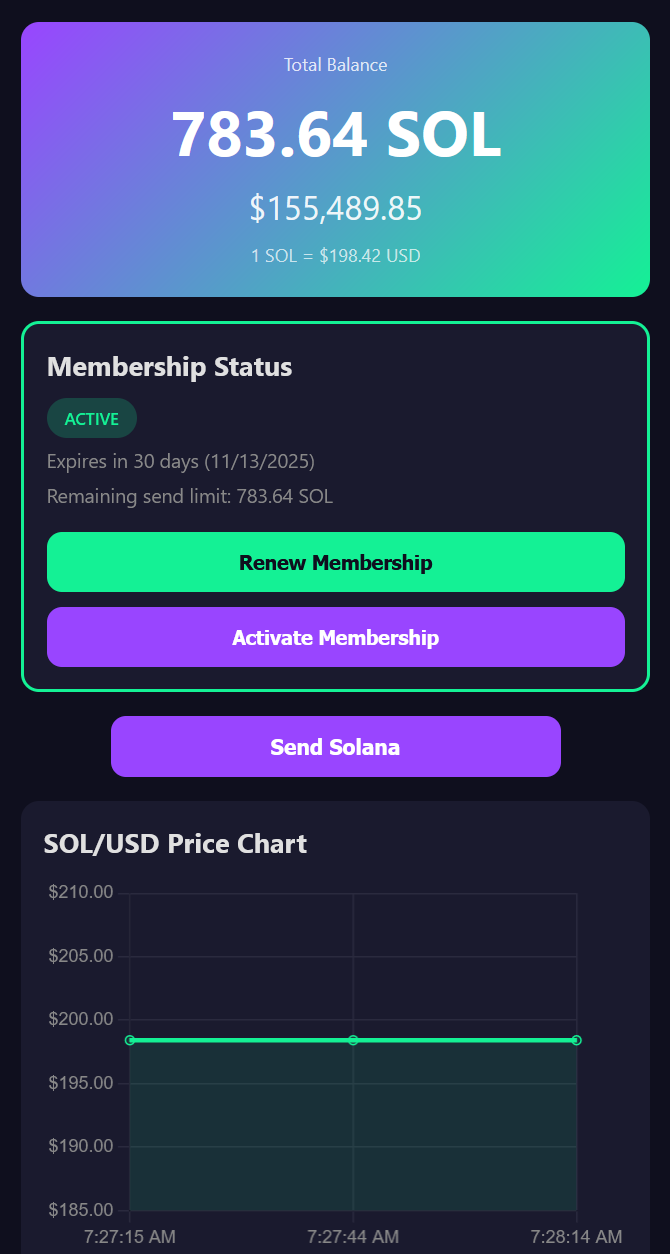Click the Renew Membership button
Image resolution: width=670 pixels, height=1254 pixels.
[x=335, y=562]
